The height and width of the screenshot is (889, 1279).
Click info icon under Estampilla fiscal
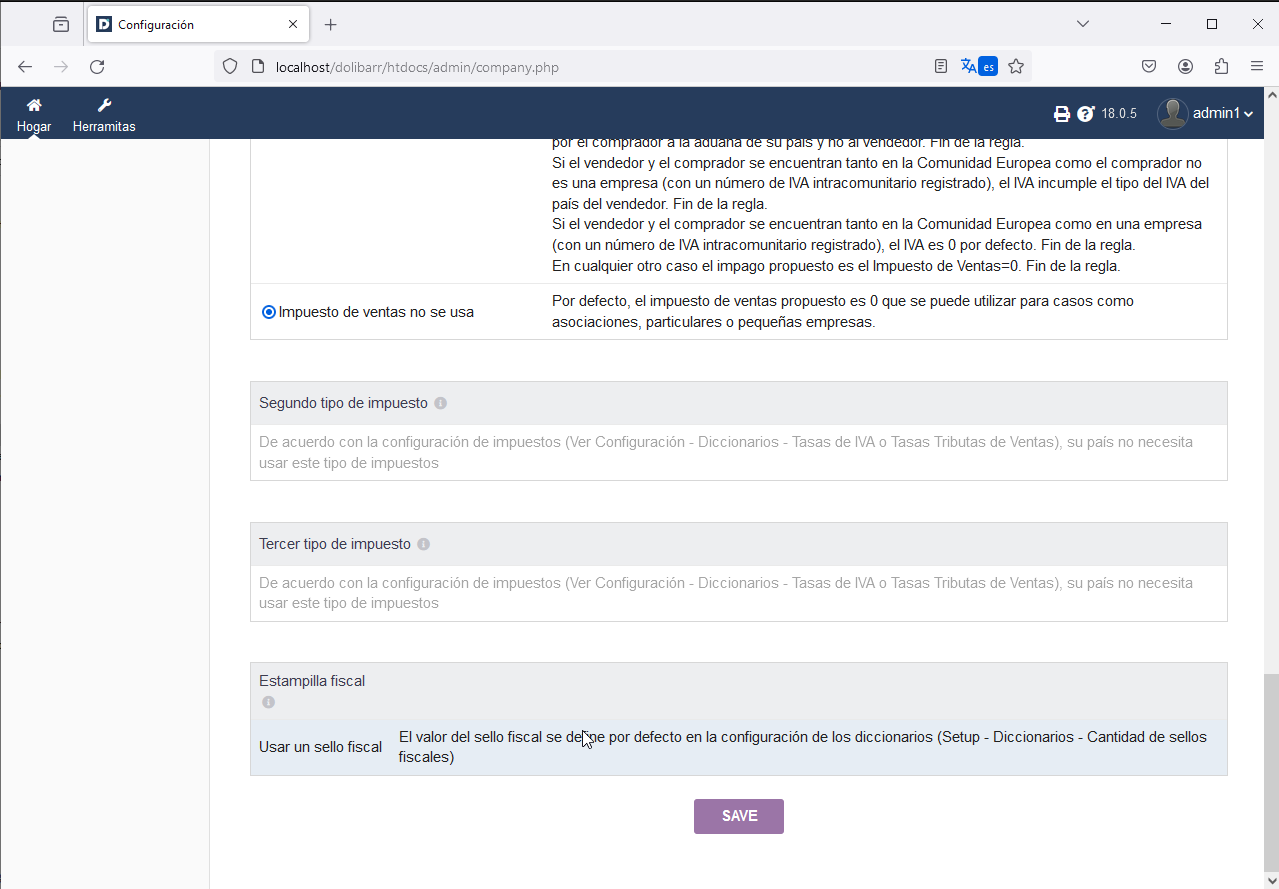click(268, 703)
